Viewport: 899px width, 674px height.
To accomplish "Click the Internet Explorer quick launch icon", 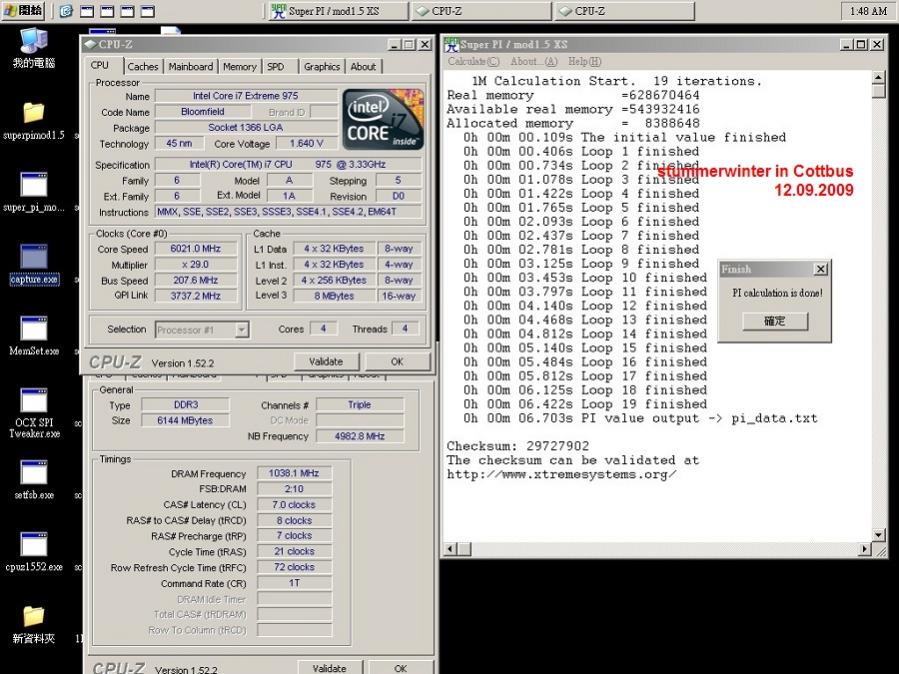I will point(66,11).
